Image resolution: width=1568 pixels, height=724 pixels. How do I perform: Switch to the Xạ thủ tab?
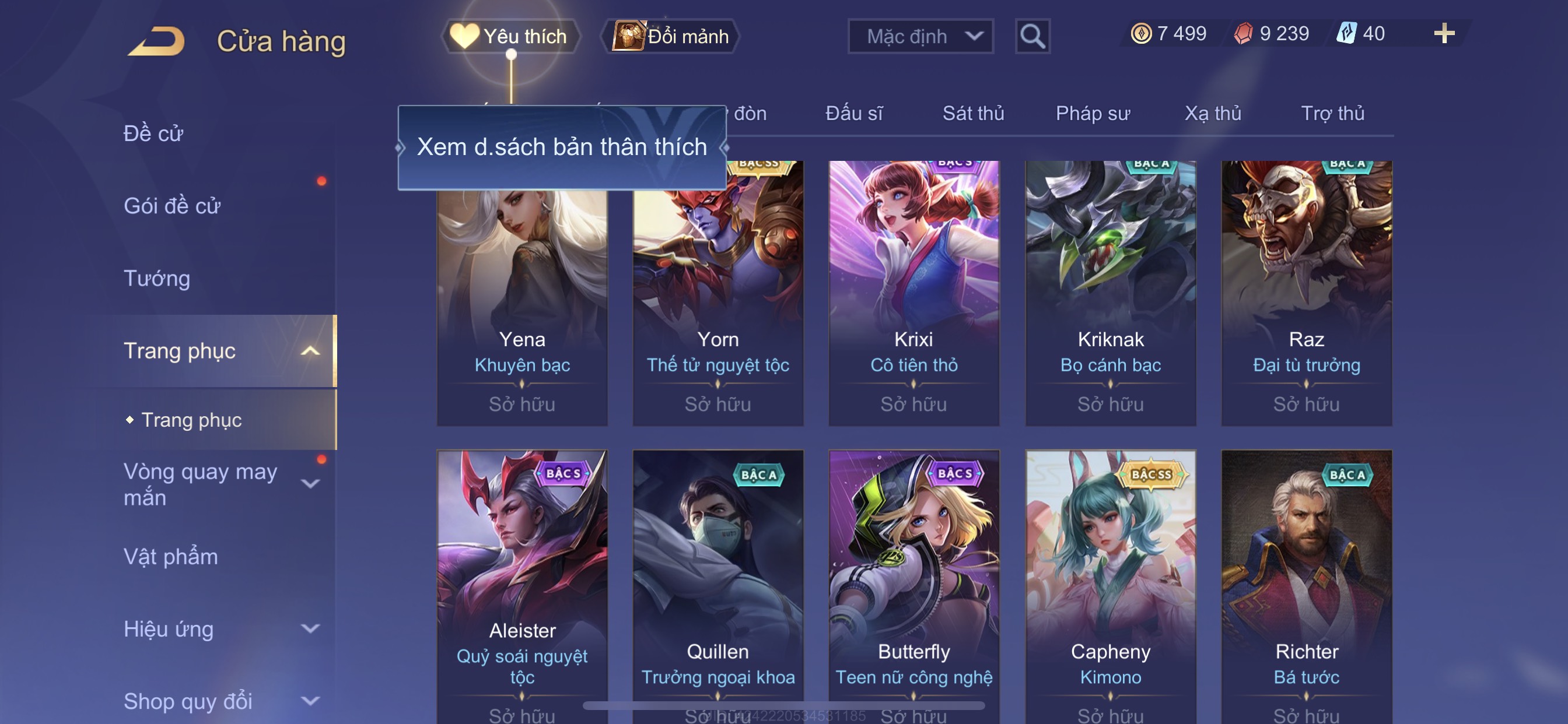point(1213,113)
